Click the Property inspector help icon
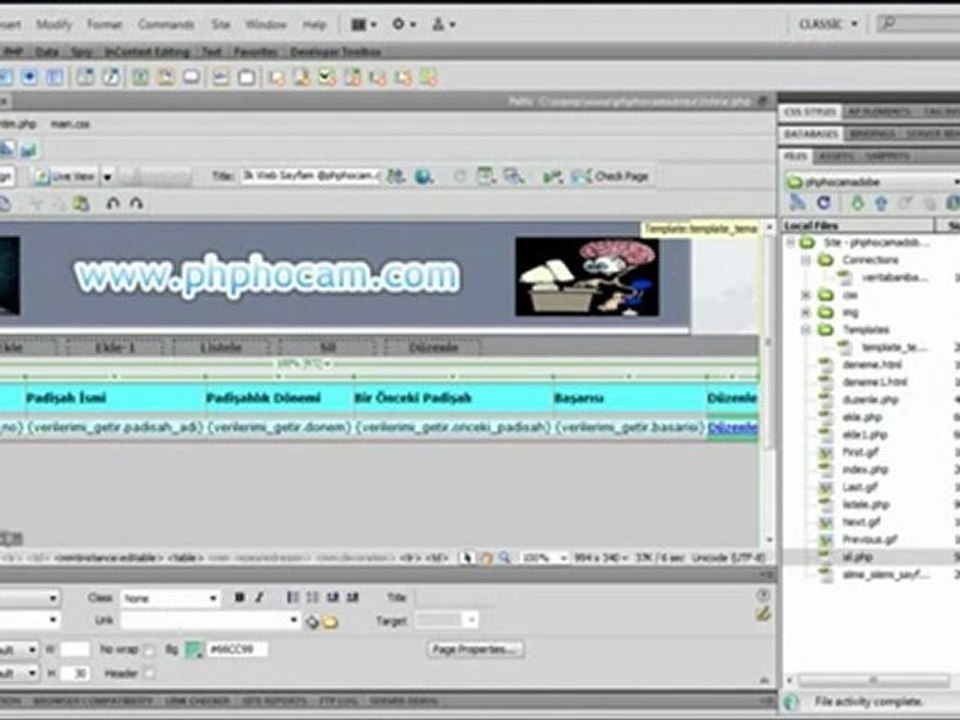960x720 pixels. click(762, 594)
